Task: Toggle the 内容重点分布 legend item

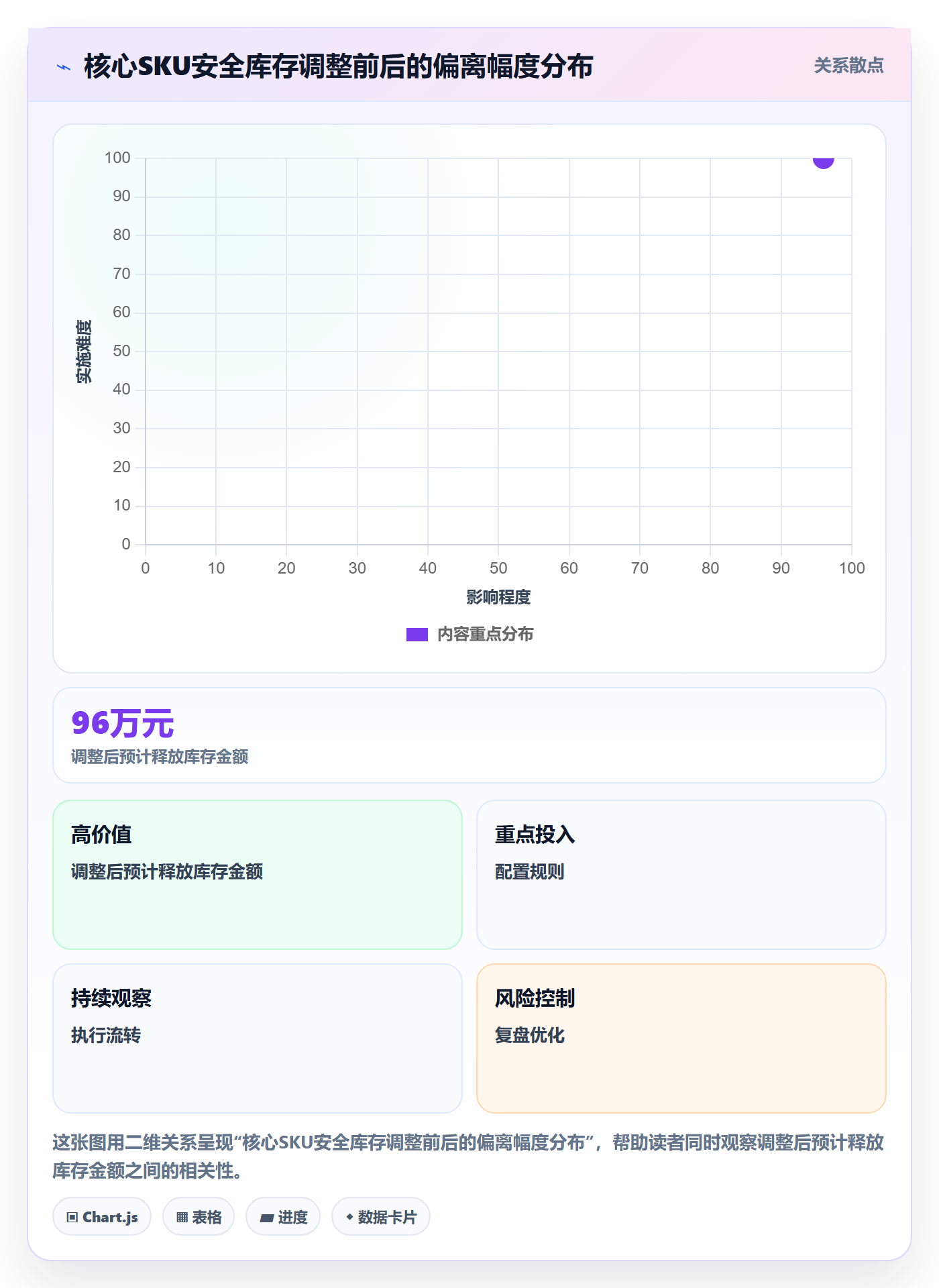Action: (469, 634)
